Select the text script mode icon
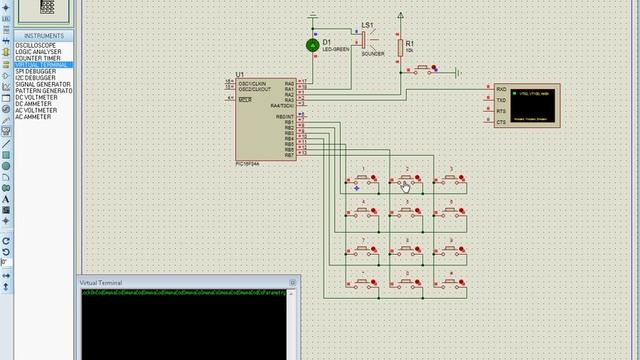The height and width of the screenshot is (360, 640). click(x=6, y=30)
